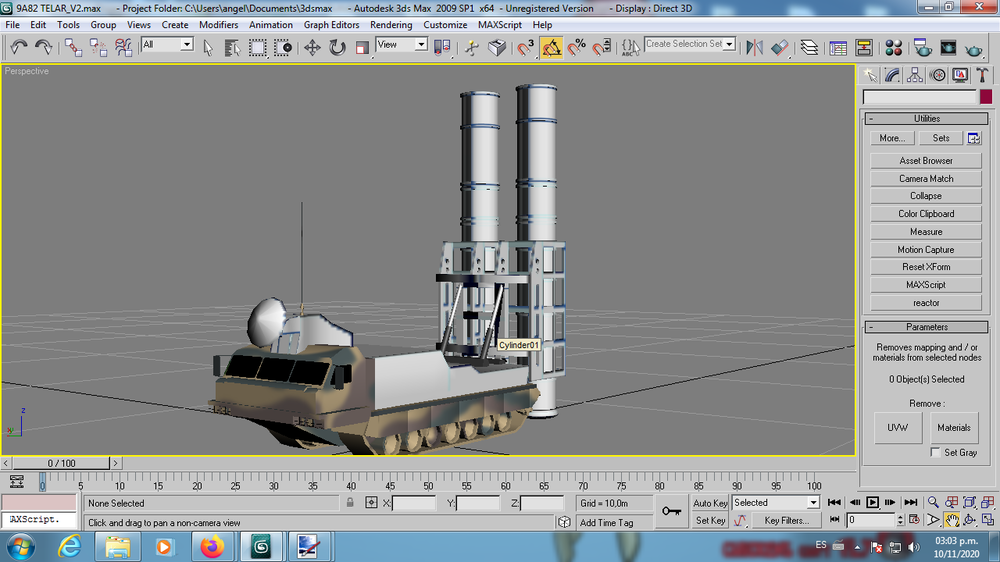Screen dimensions: 1000x562
Task: Open the Rendering menu
Action: coord(391,25)
